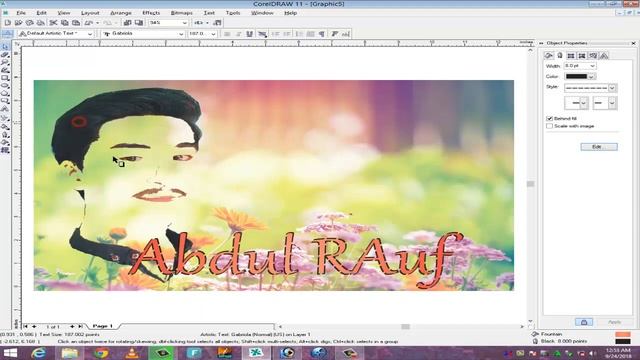Open the Bitmaps menu

pos(181,13)
